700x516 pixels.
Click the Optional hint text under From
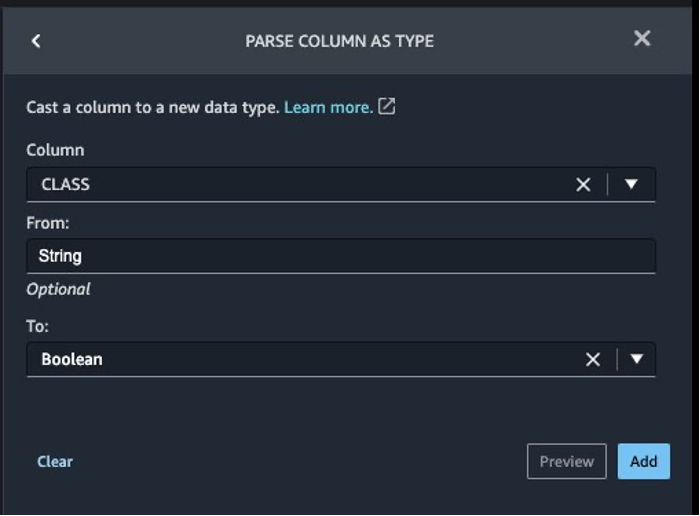[58, 289]
